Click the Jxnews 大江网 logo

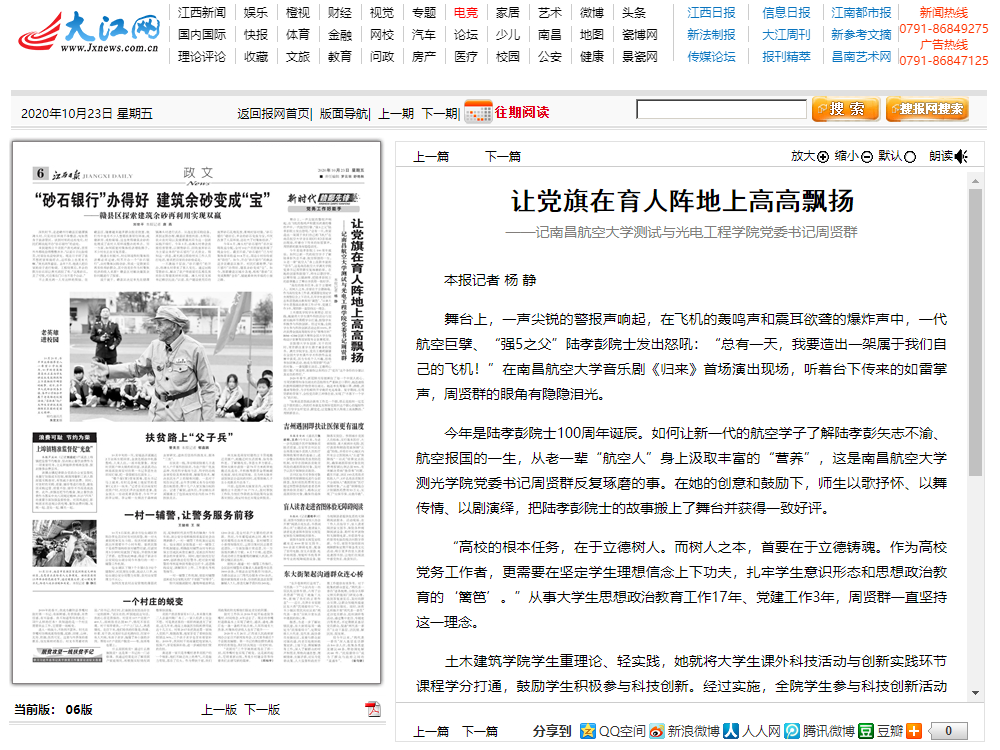coord(88,34)
